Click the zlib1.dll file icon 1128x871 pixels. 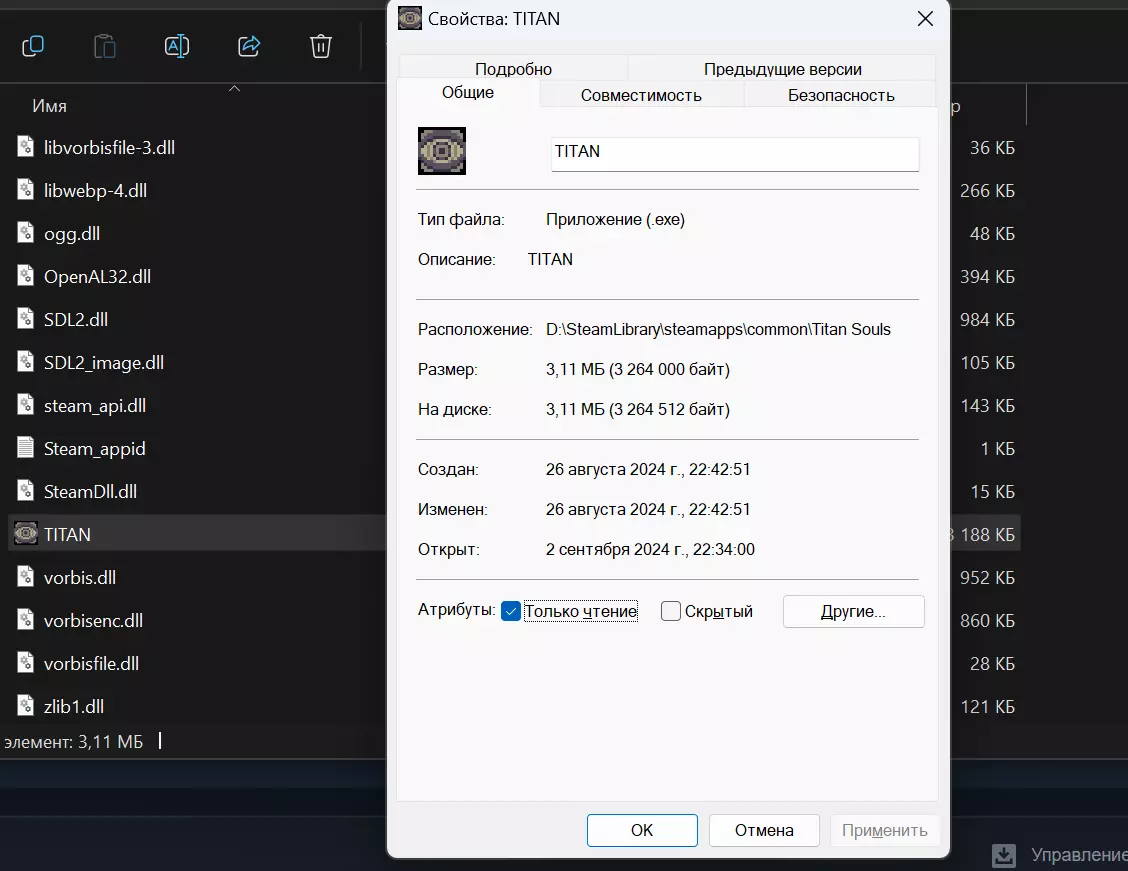tap(25, 706)
